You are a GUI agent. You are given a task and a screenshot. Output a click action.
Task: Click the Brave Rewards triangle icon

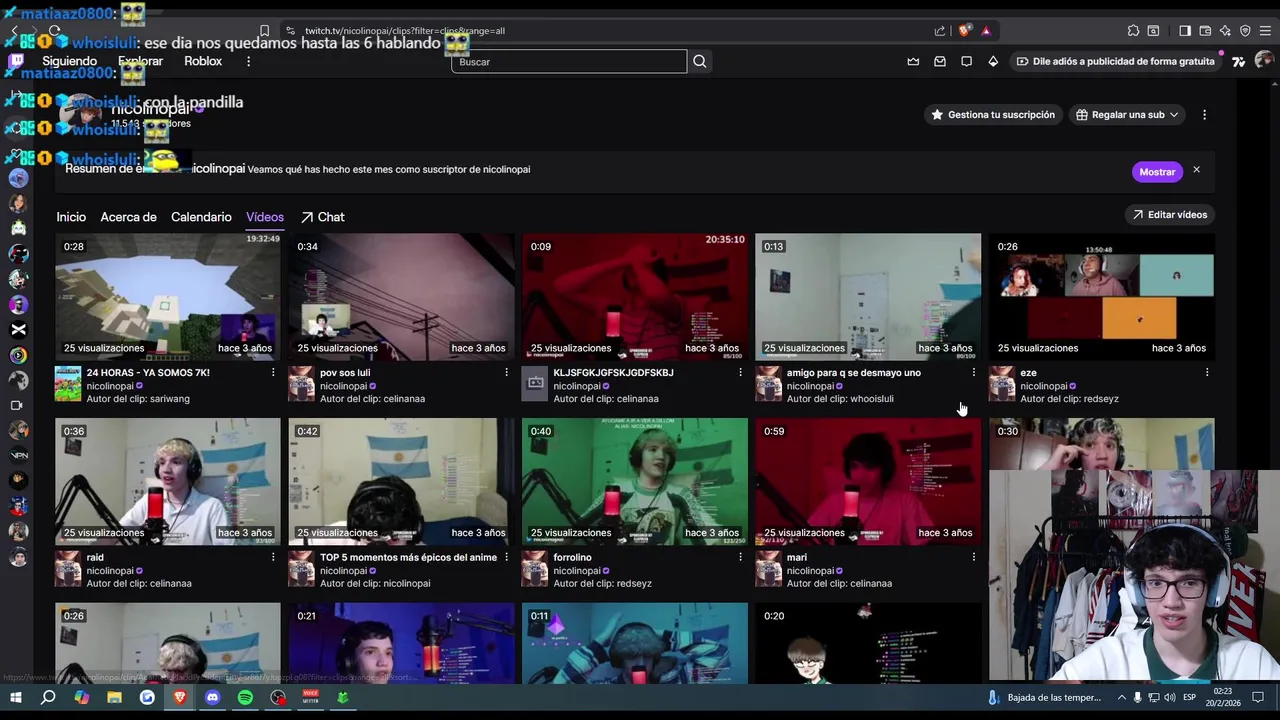(x=986, y=30)
